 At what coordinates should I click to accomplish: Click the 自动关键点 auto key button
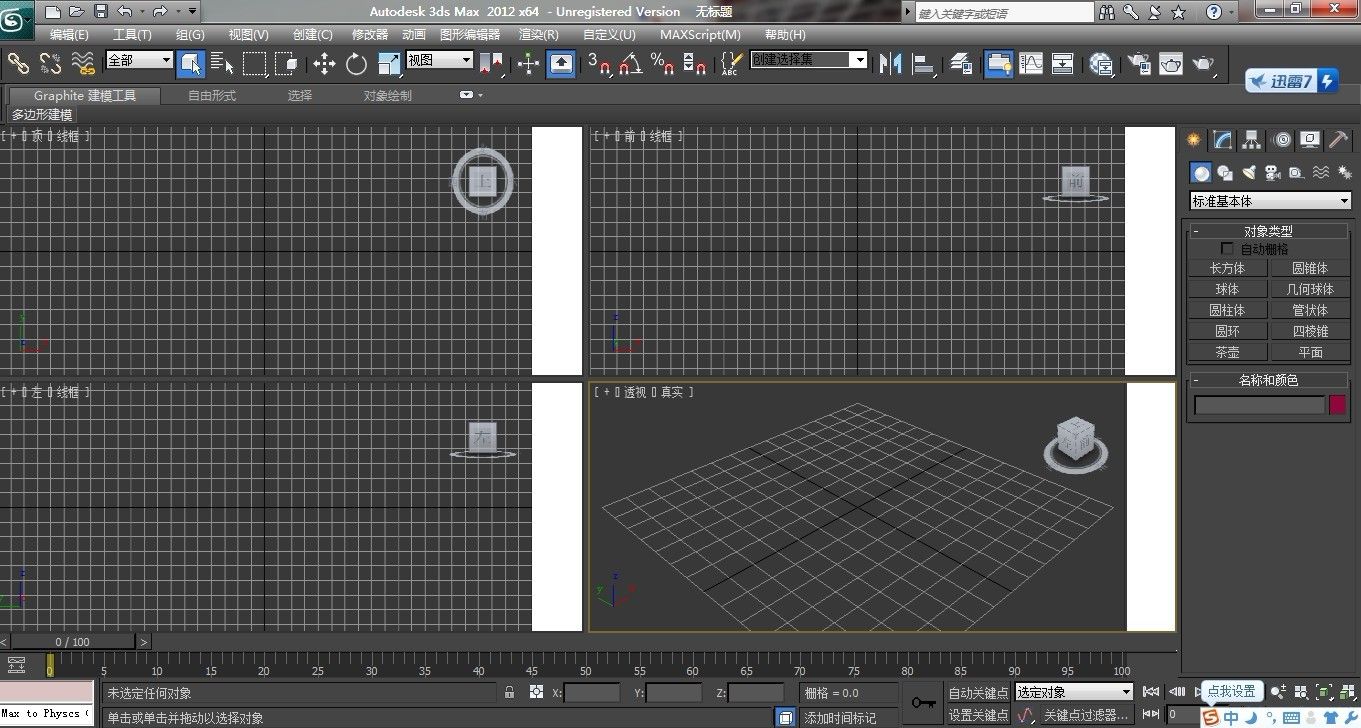(978, 692)
